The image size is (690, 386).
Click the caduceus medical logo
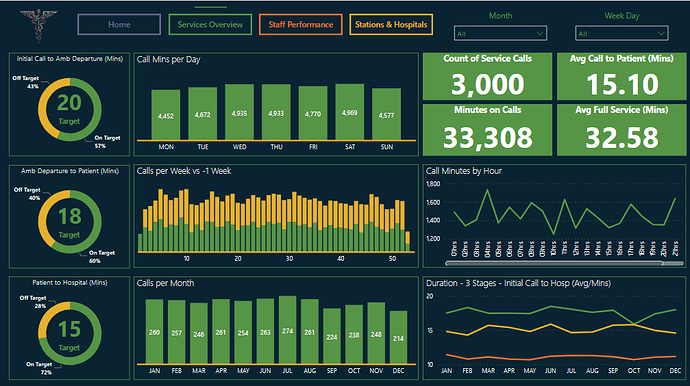click(x=39, y=26)
